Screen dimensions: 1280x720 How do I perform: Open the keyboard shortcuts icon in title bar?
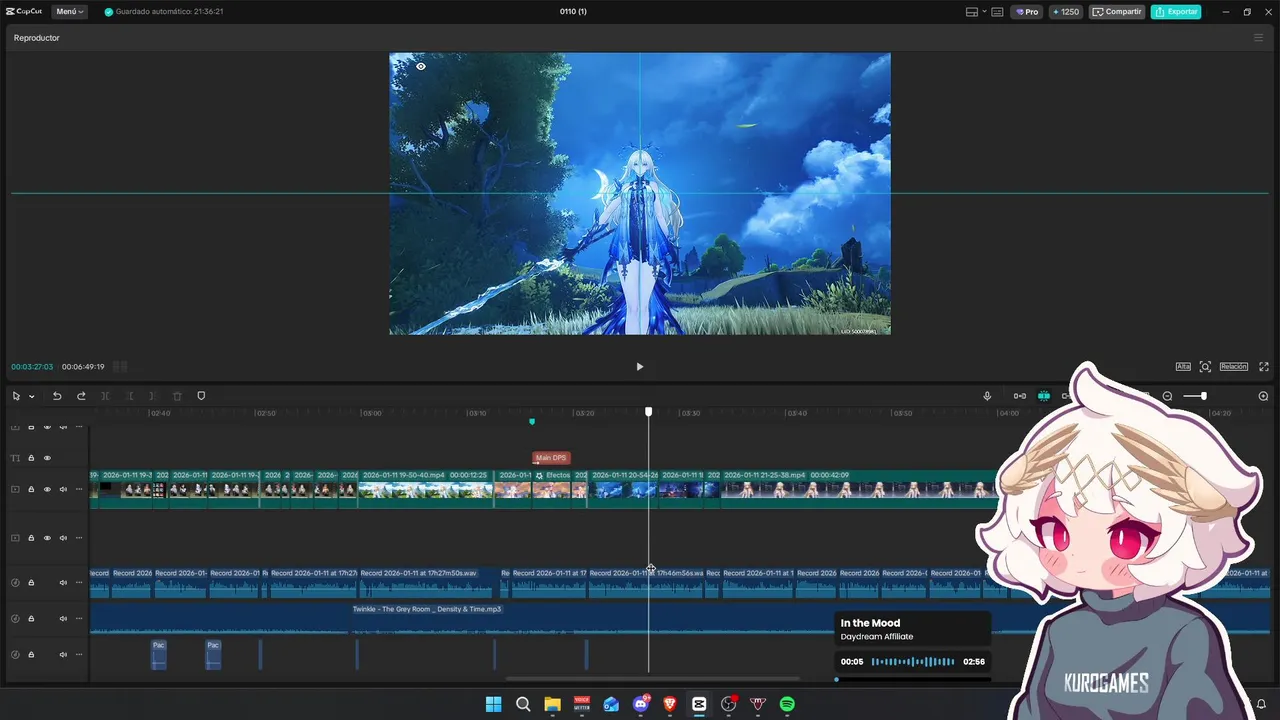pos(997,12)
